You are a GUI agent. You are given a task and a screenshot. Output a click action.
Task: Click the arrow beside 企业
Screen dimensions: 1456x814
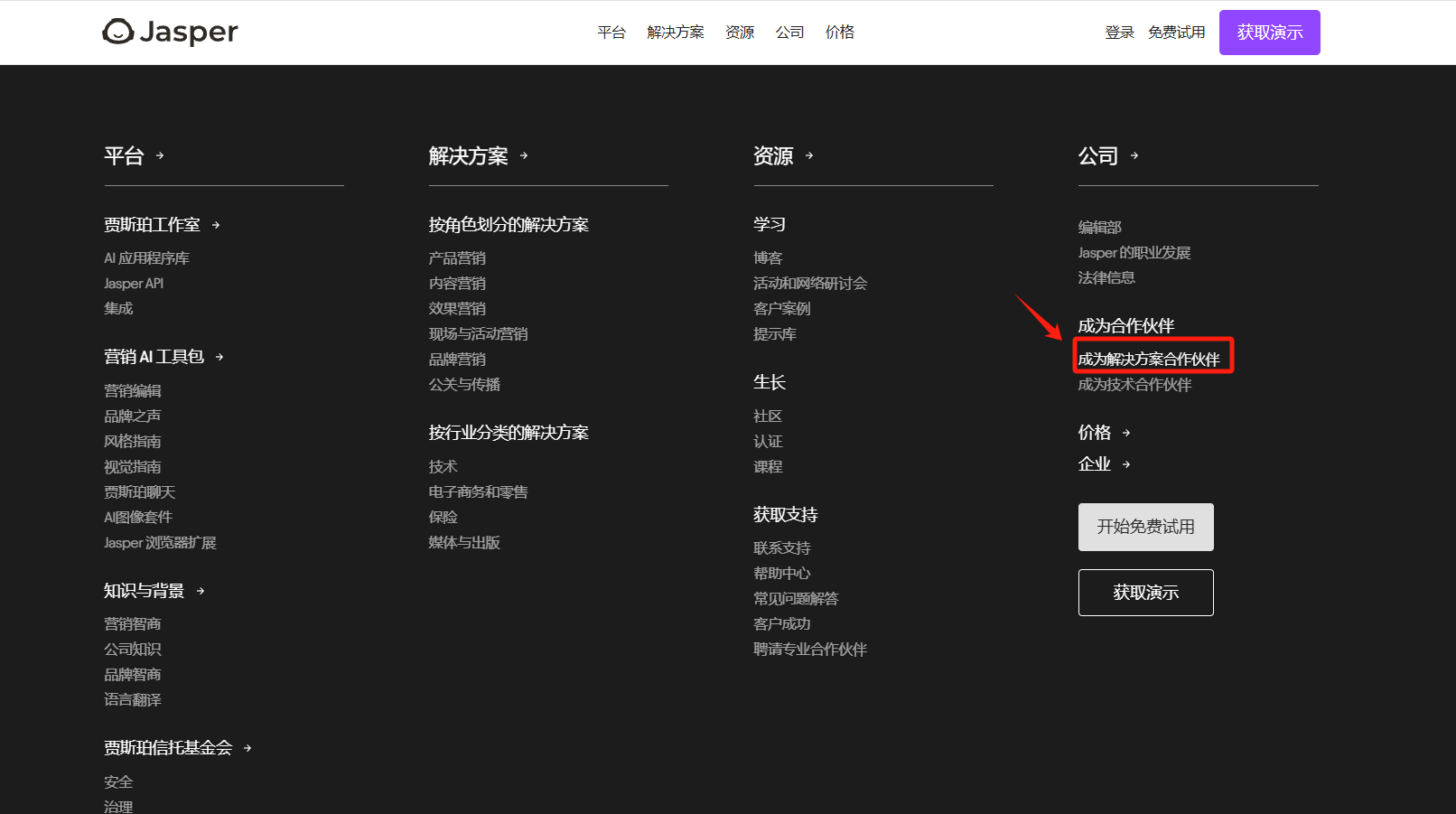coord(1126,464)
